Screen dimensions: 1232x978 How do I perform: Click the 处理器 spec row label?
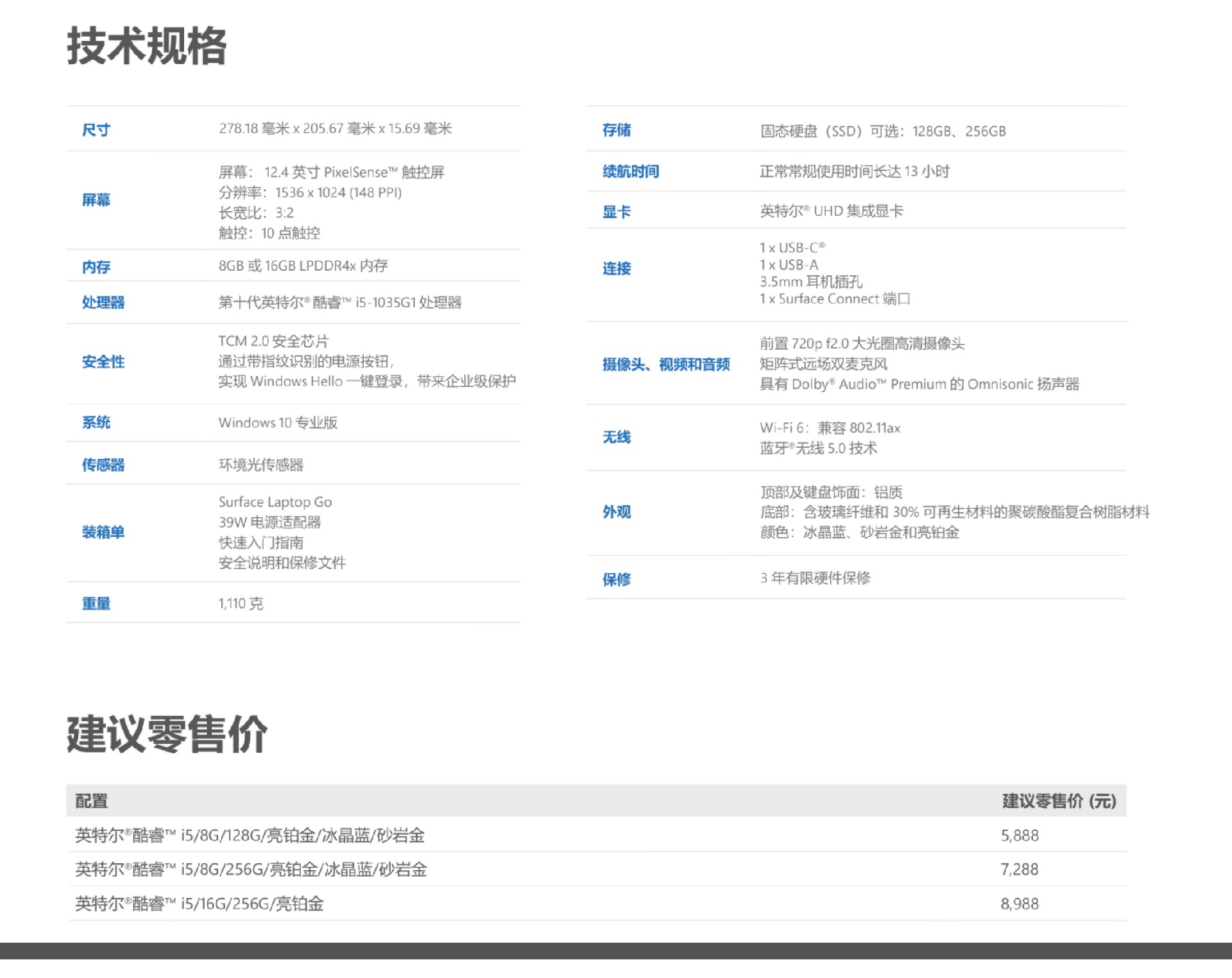[x=103, y=302]
